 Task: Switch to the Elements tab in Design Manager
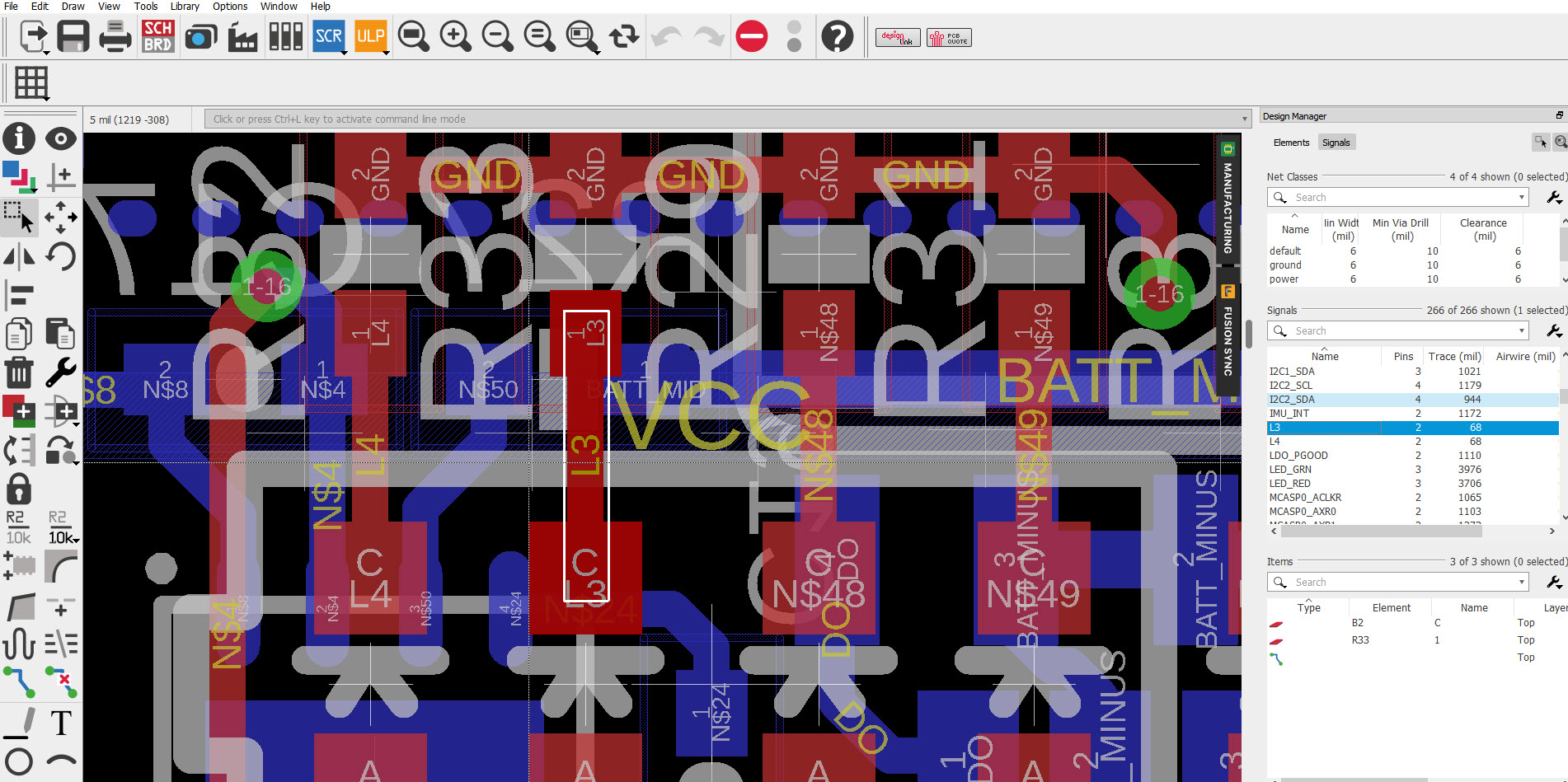[x=1291, y=142]
